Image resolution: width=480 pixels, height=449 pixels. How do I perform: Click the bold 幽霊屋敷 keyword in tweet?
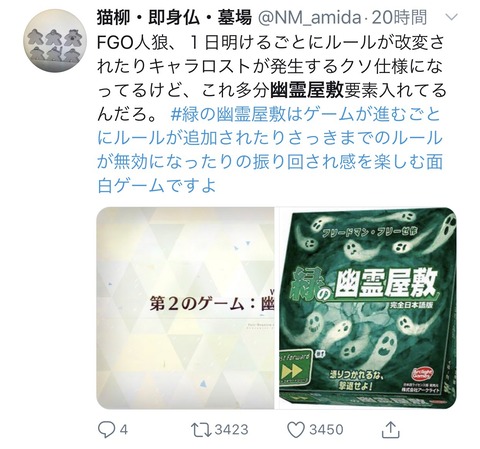[x=306, y=90]
